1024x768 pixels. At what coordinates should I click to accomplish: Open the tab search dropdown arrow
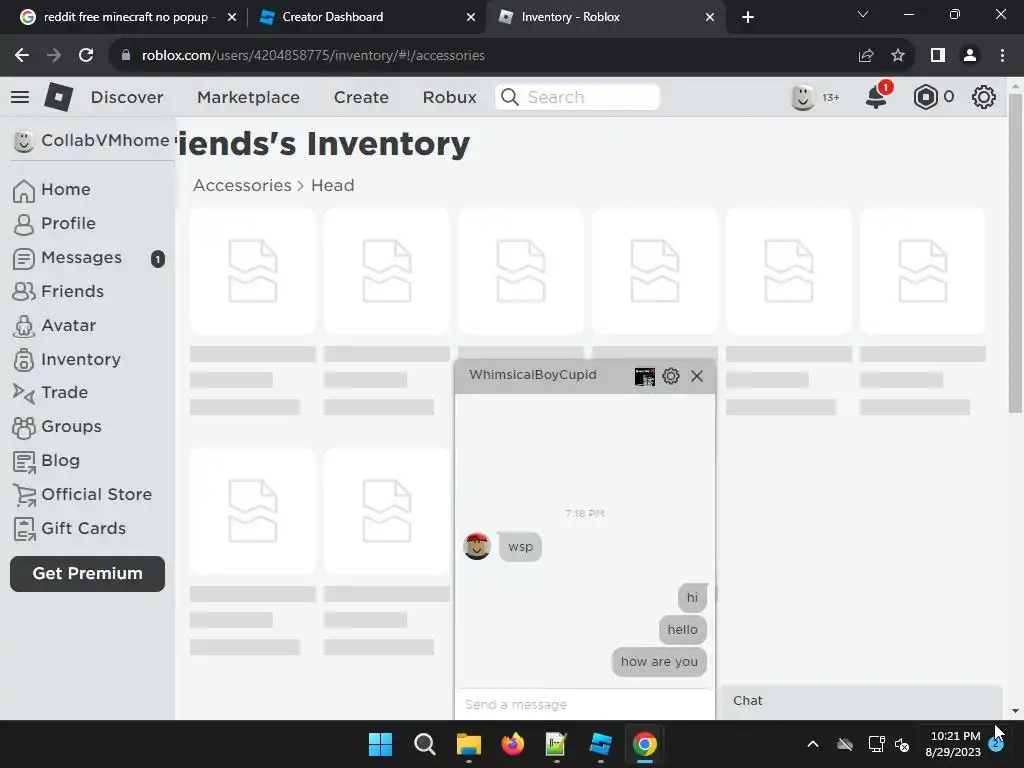pyautogui.click(x=863, y=14)
